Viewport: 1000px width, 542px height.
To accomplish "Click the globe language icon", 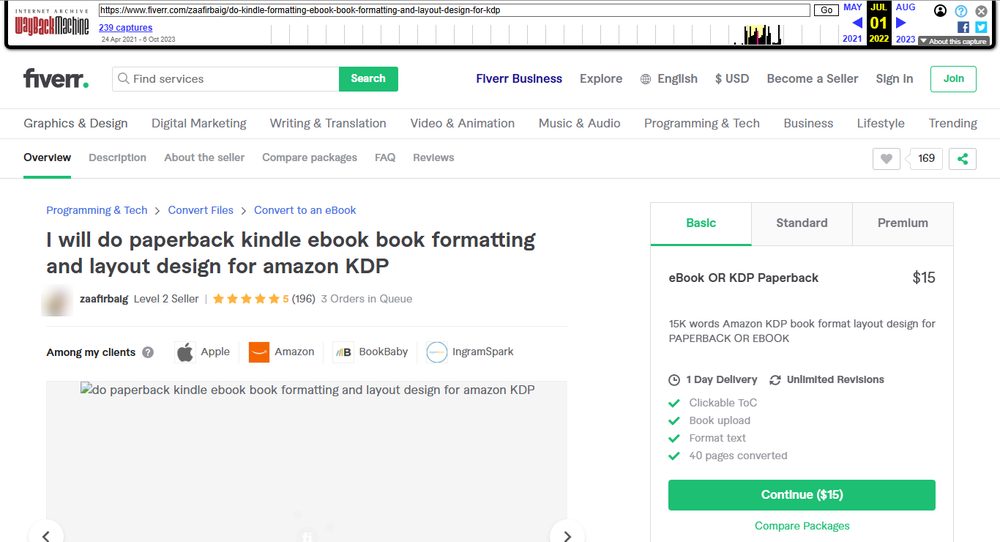I will (x=645, y=79).
